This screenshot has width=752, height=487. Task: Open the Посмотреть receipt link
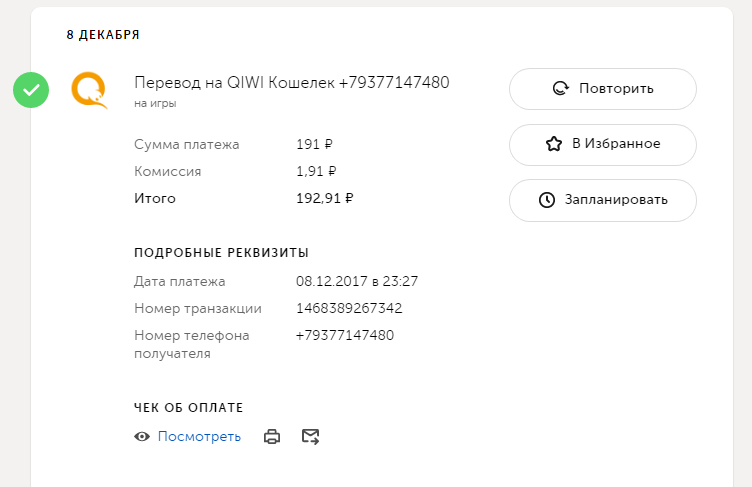pos(199,436)
